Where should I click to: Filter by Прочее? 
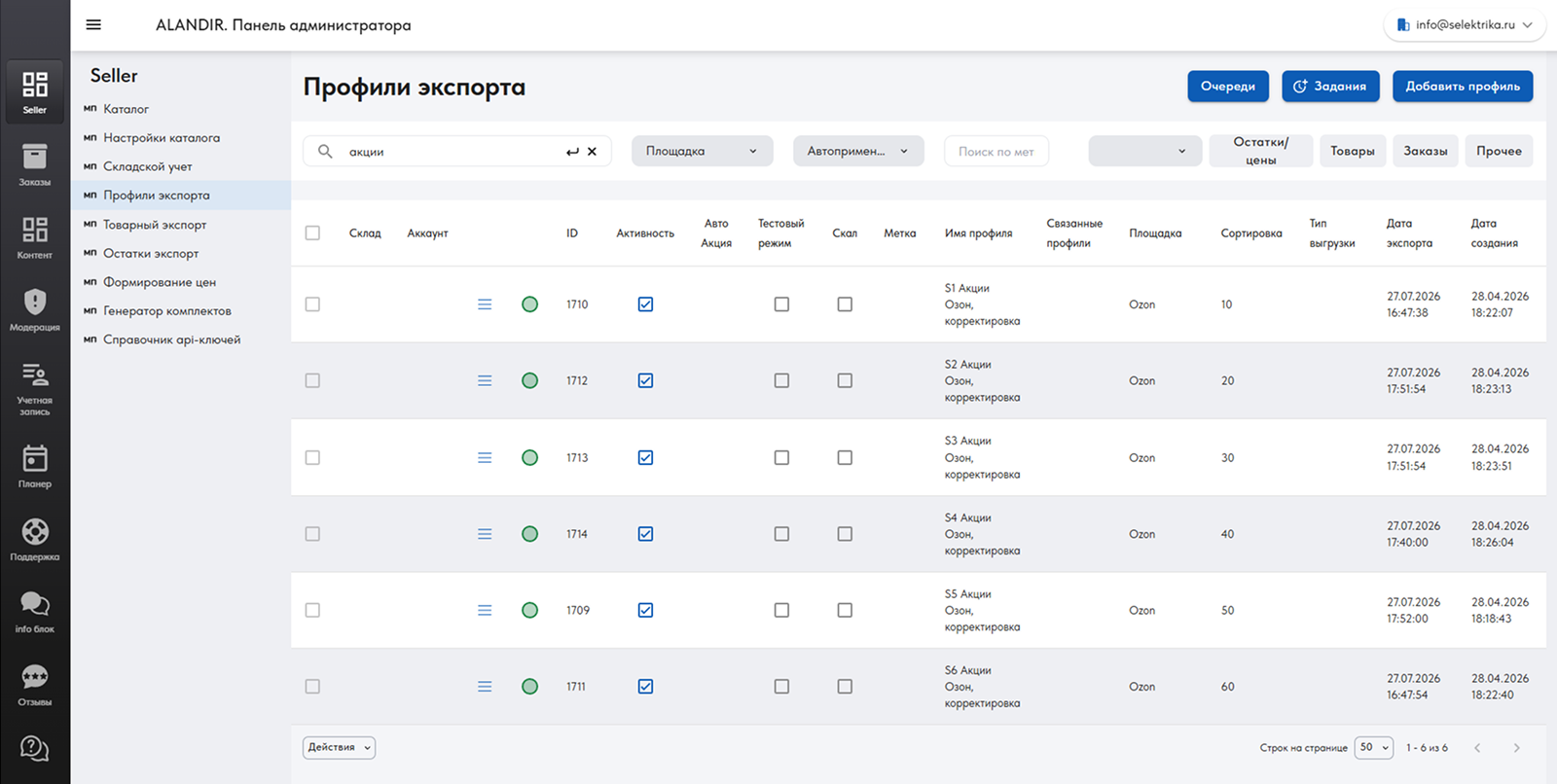[1499, 151]
